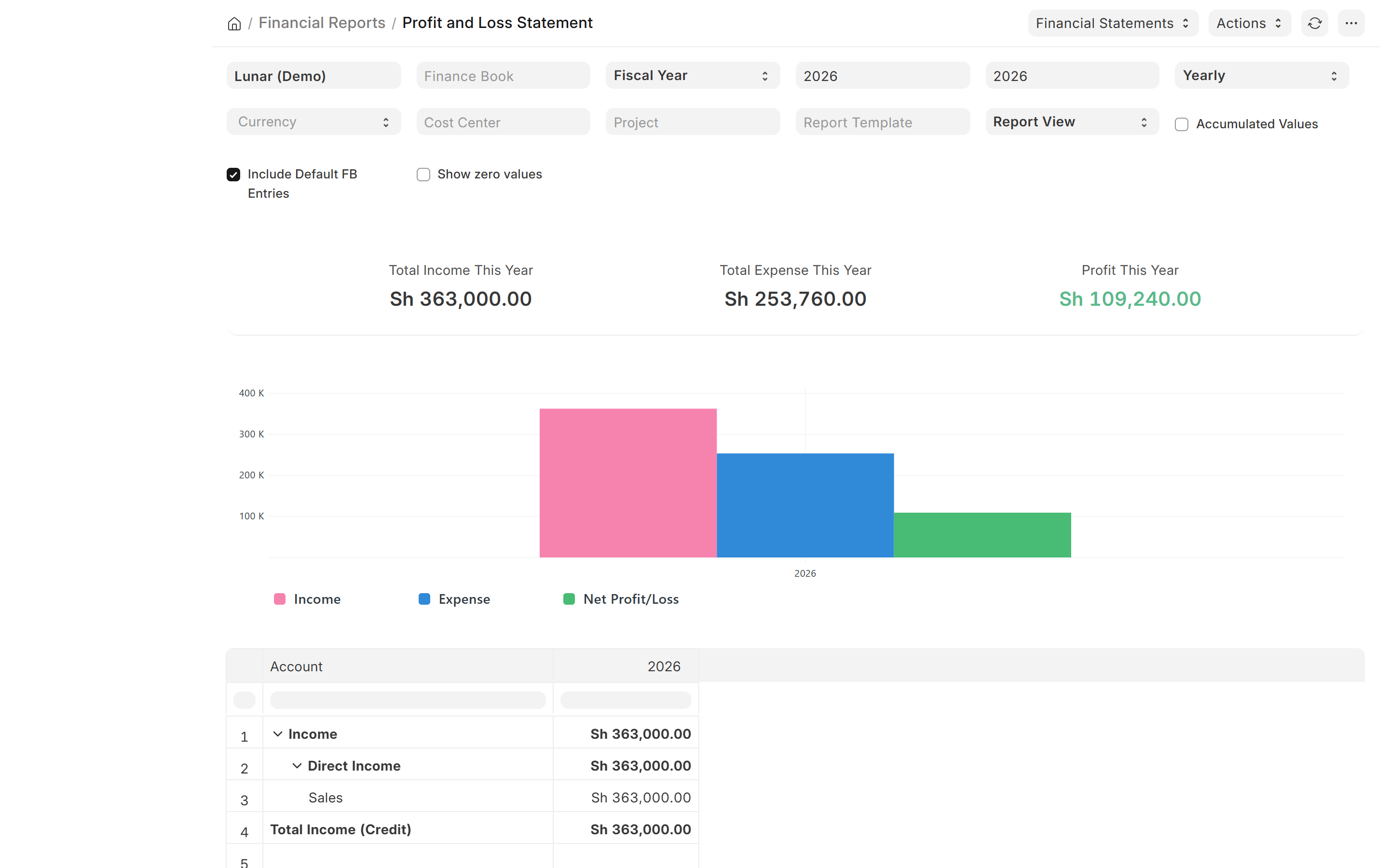Open the Report View dropdown

pos(1072,122)
